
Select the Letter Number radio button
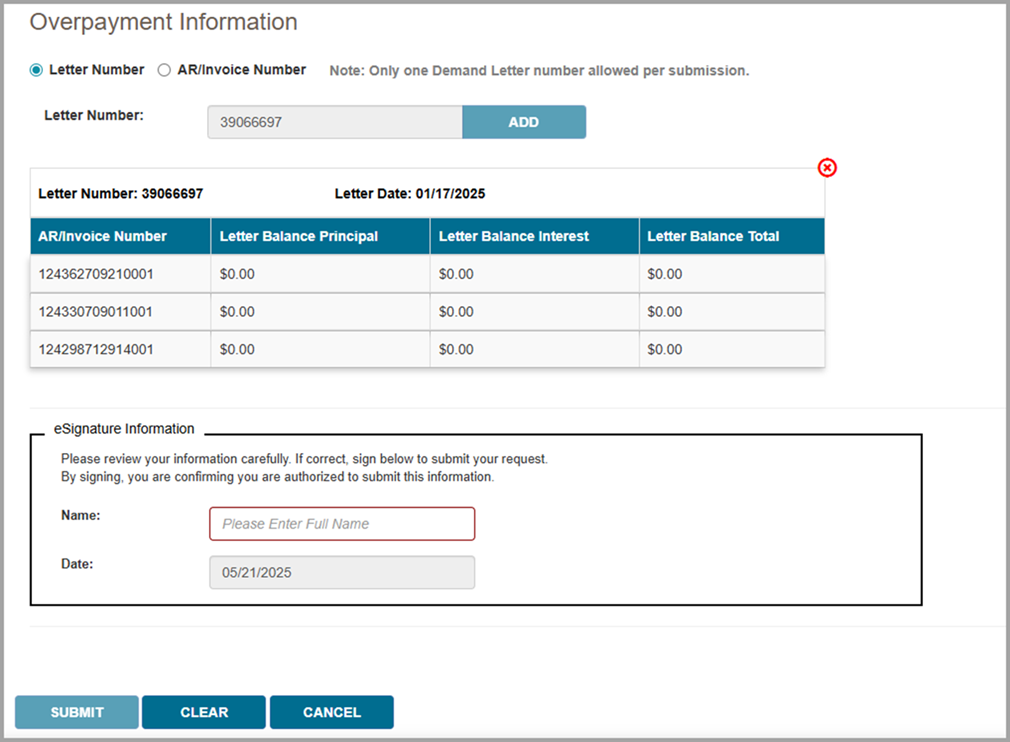[x=36, y=70]
